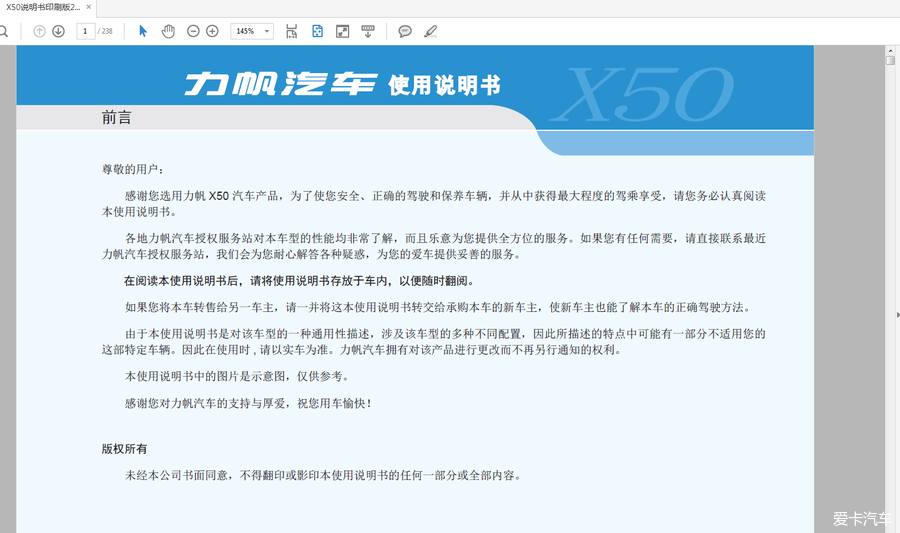Click the fit width scrolling icon
The image size is (900, 533).
coord(292,32)
